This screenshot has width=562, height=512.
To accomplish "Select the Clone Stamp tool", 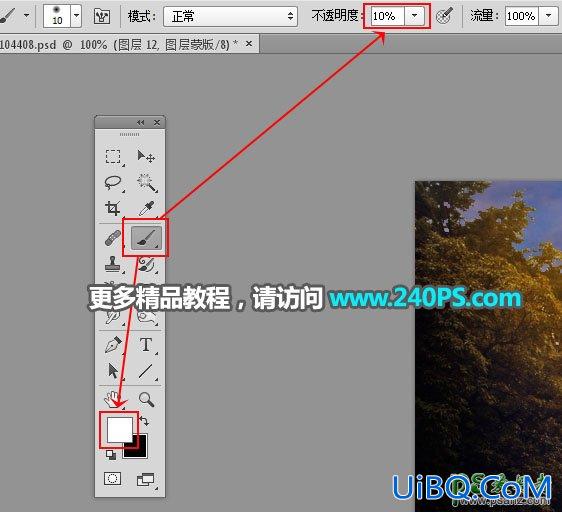I will coord(113,265).
